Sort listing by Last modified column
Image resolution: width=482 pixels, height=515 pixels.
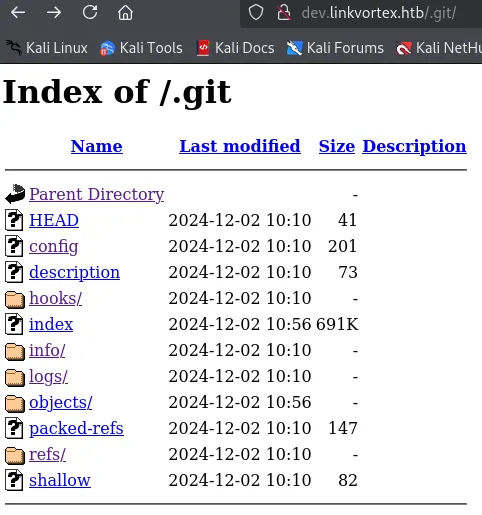(240, 146)
